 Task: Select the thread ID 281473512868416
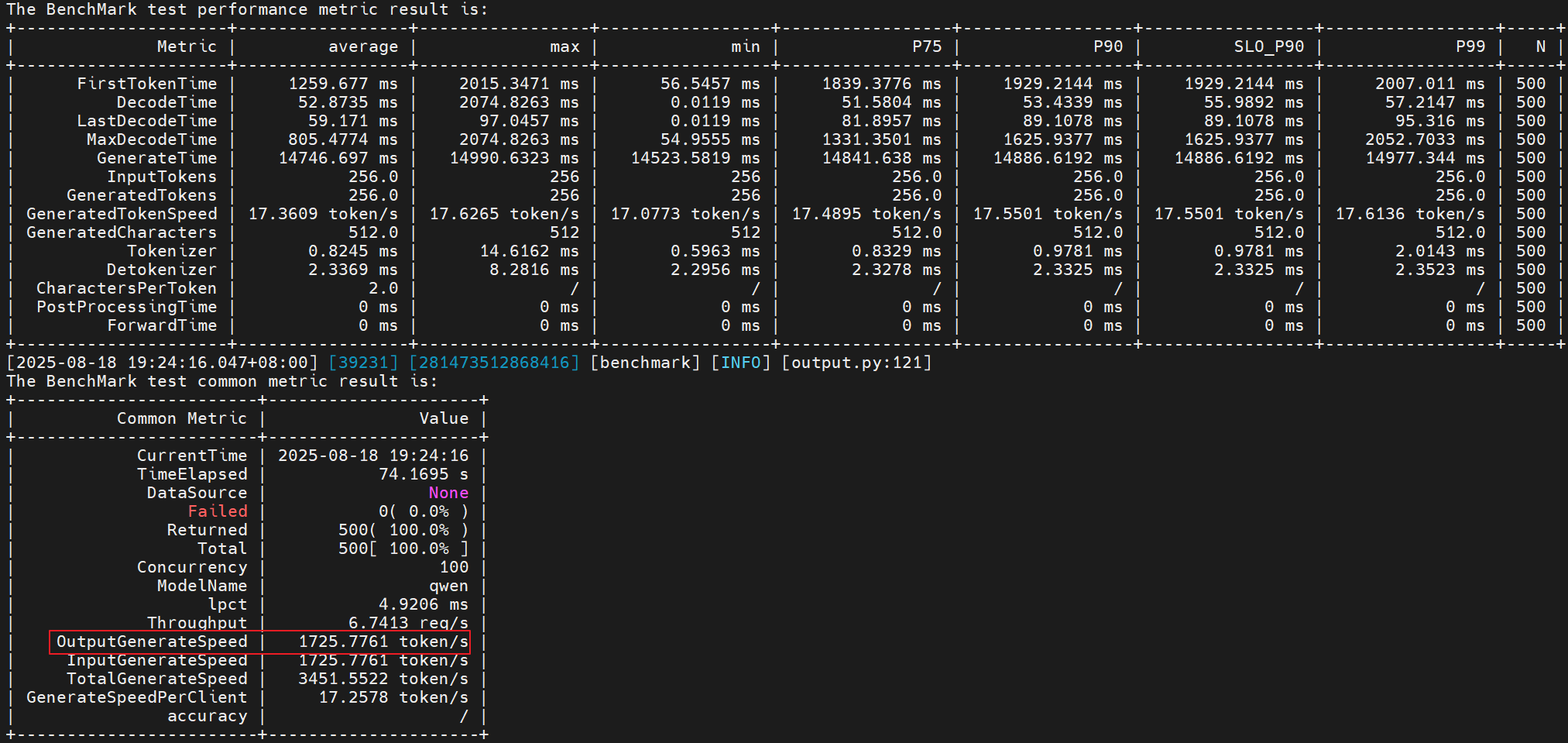coord(494,363)
